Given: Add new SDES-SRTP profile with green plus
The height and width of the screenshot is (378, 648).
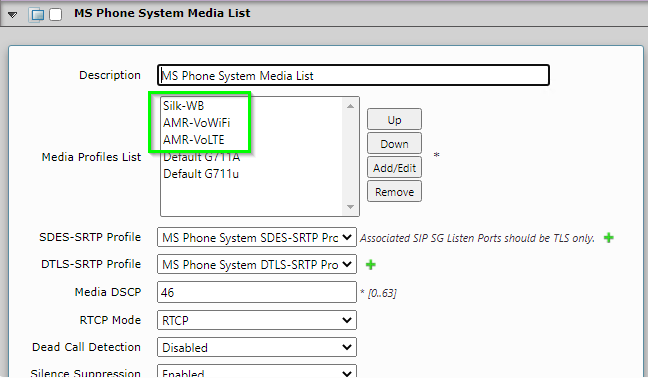Looking at the screenshot, I should click(609, 238).
